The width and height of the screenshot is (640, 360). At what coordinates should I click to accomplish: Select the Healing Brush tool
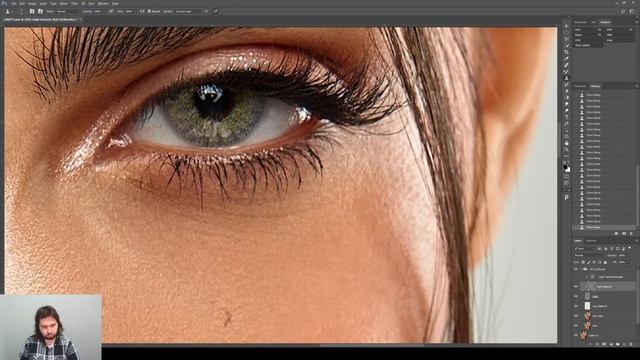pyautogui.click(x=566, y=65)
